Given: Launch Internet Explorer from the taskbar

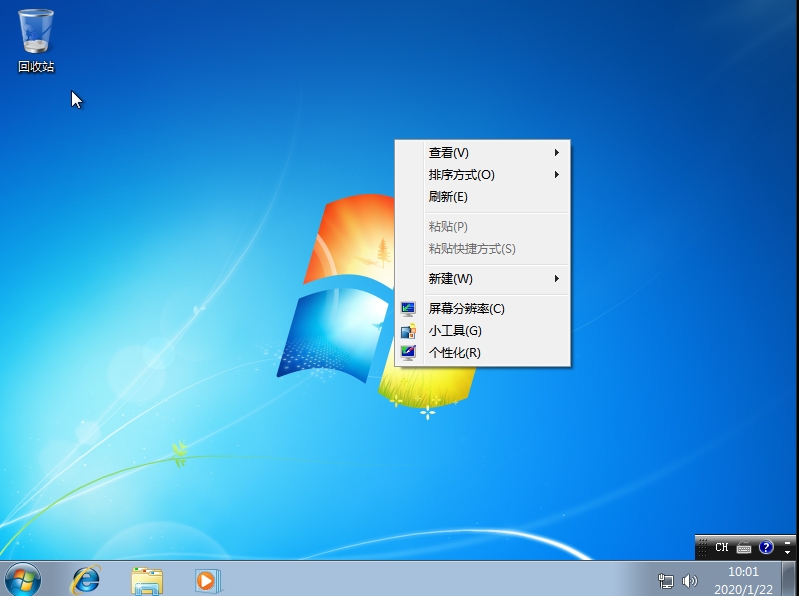Looking at the screenshot, I should click(86, 580).
